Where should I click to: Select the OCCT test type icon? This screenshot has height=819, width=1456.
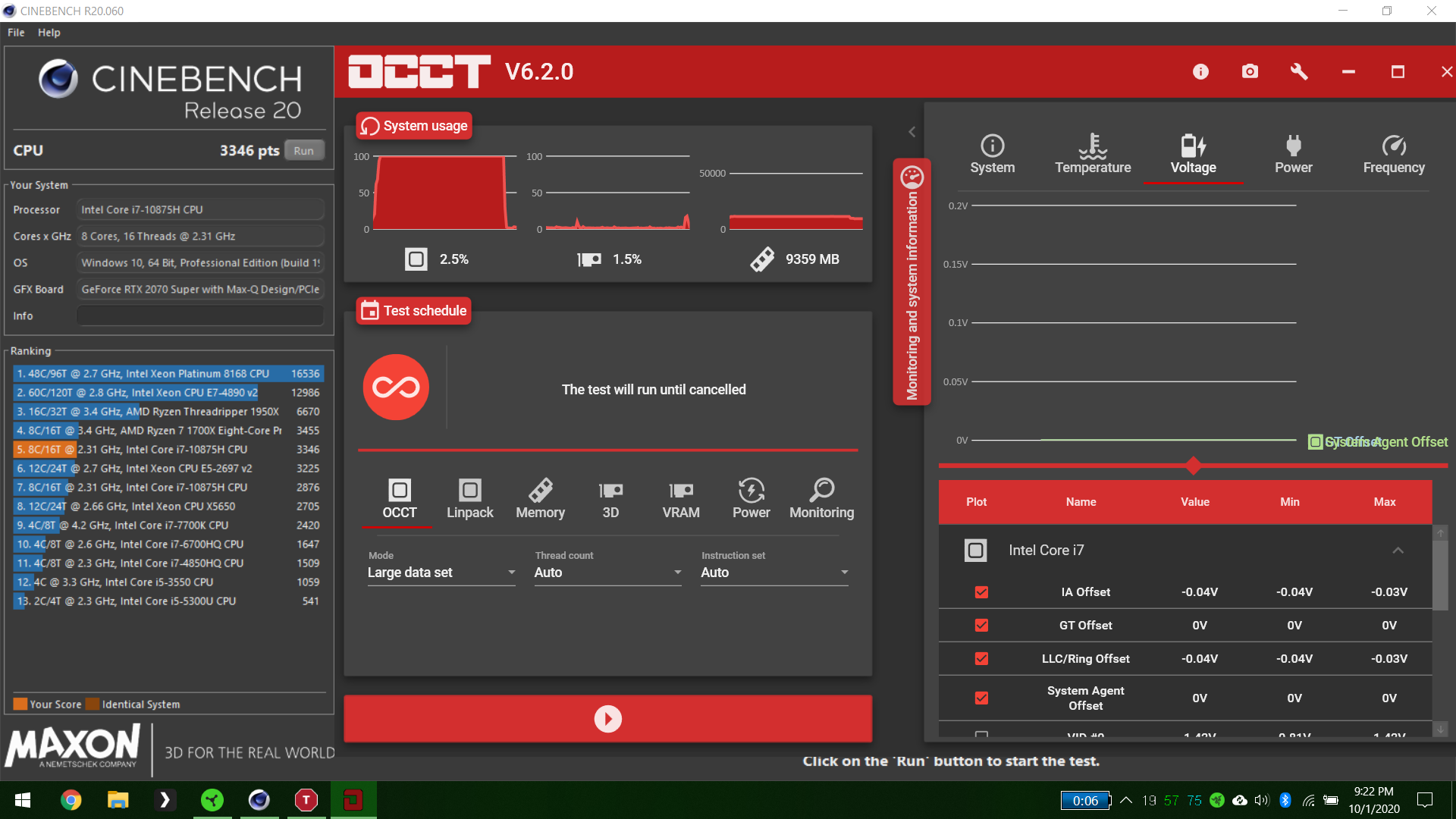[400, 499]
